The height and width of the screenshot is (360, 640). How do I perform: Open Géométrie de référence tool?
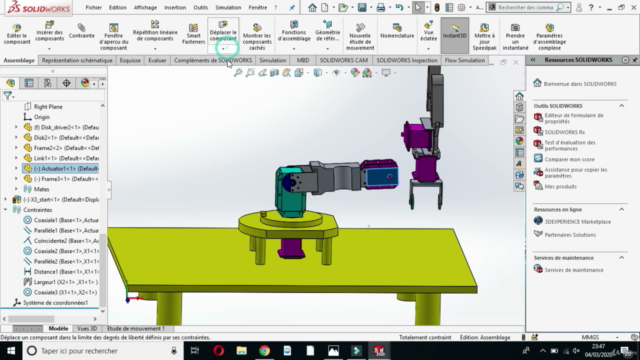point(327,32)
